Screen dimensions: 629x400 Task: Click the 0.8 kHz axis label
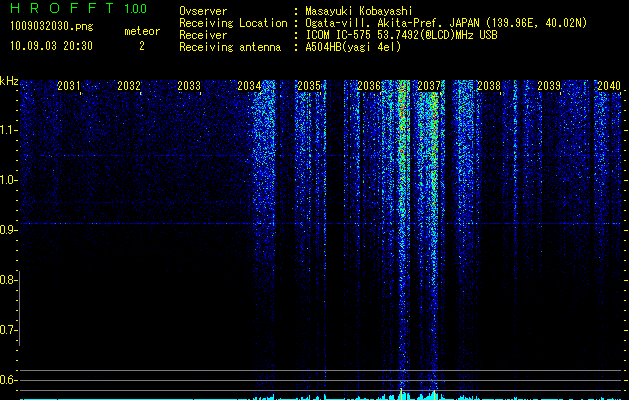(8, 280)
